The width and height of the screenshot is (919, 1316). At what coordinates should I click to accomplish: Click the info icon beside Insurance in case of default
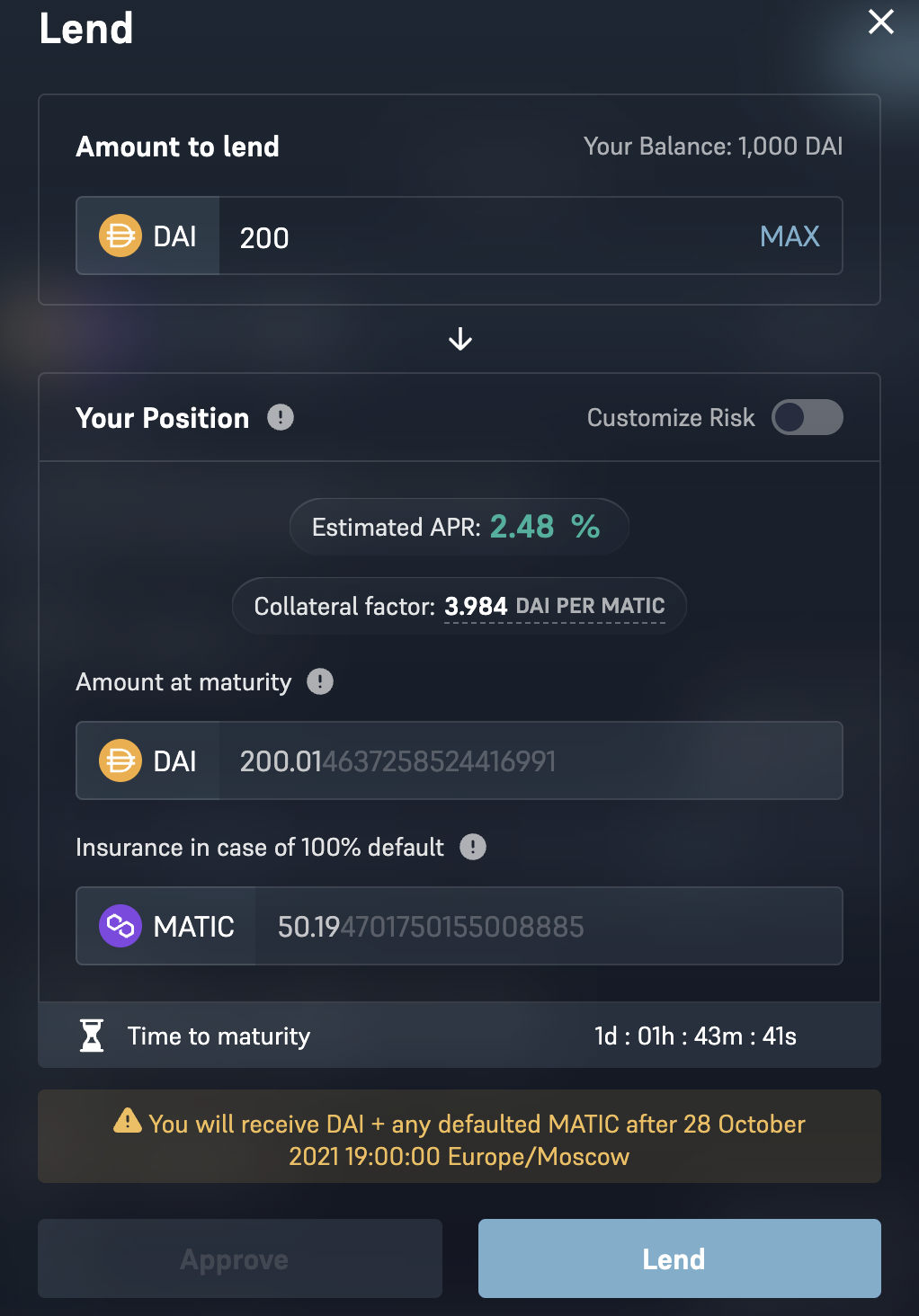tap(473, 847)
